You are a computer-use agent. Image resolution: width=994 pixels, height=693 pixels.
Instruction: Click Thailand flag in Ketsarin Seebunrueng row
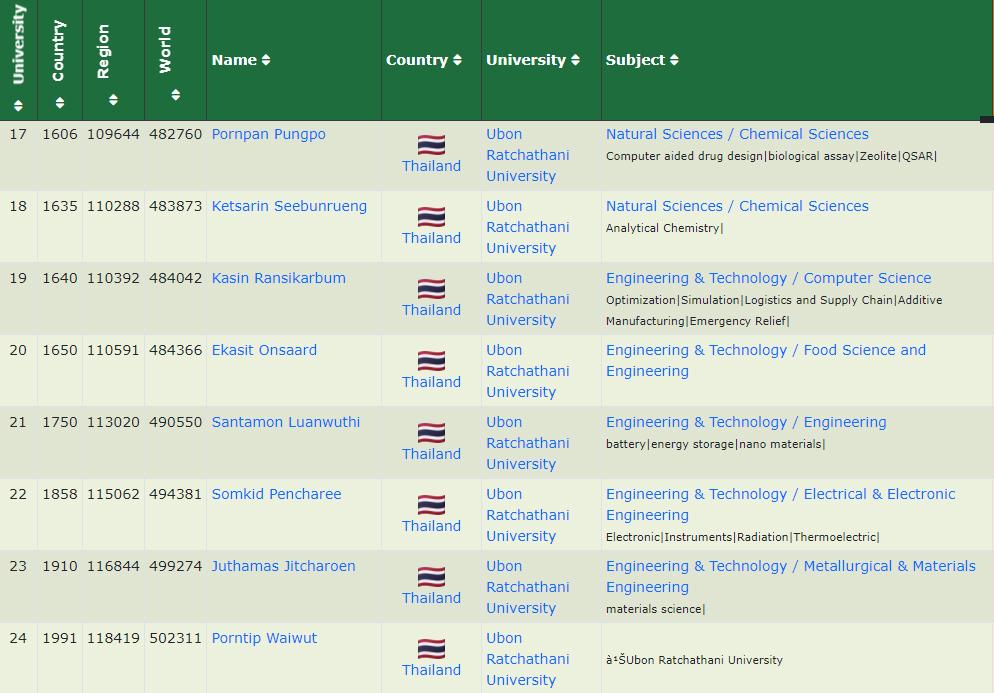tap(431, 217)
